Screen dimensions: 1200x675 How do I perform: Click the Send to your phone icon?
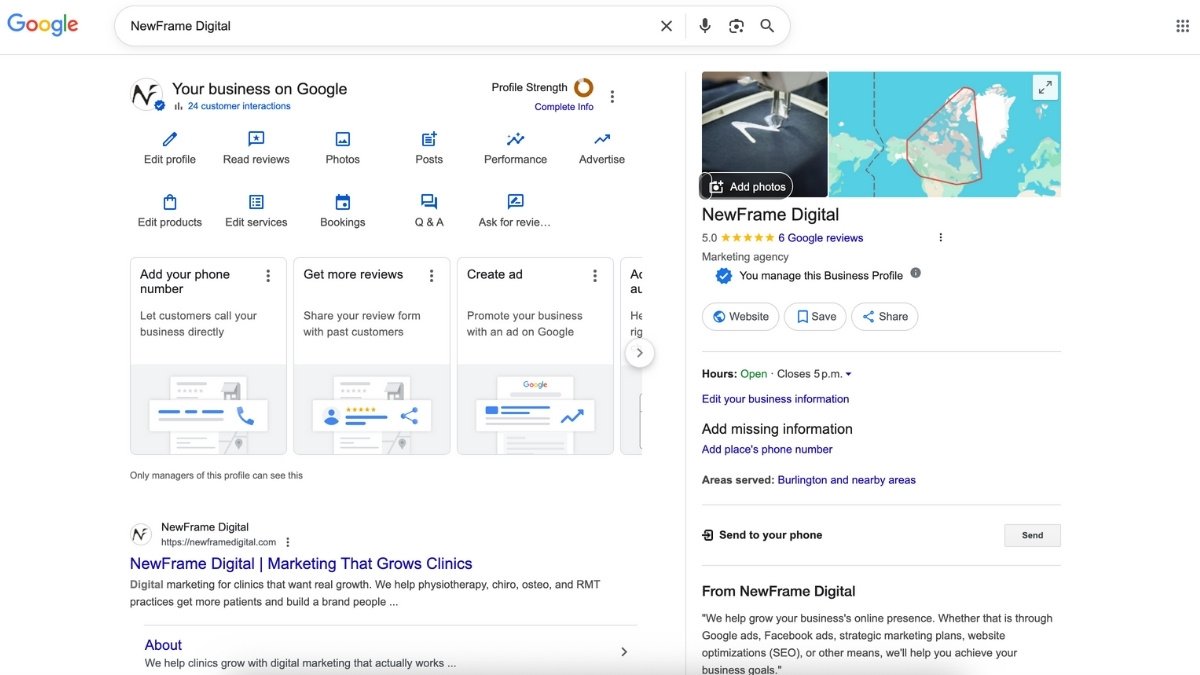pos(708,535)
